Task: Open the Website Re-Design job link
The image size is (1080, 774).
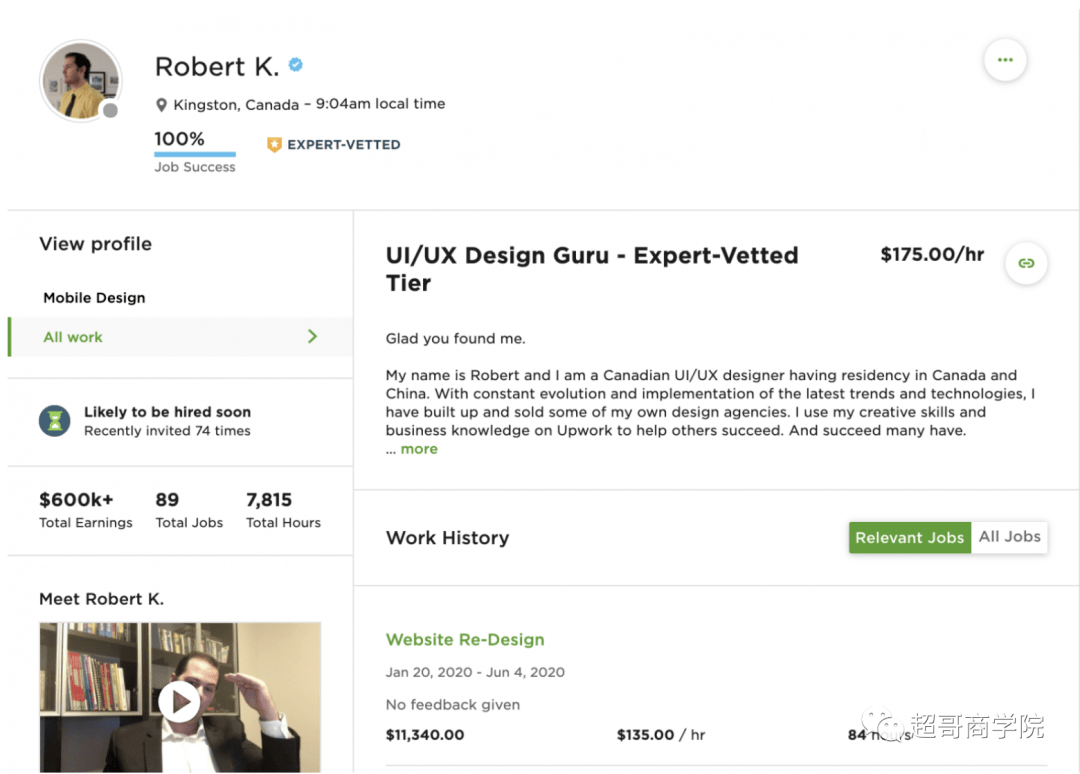Action: pos(465,640)
